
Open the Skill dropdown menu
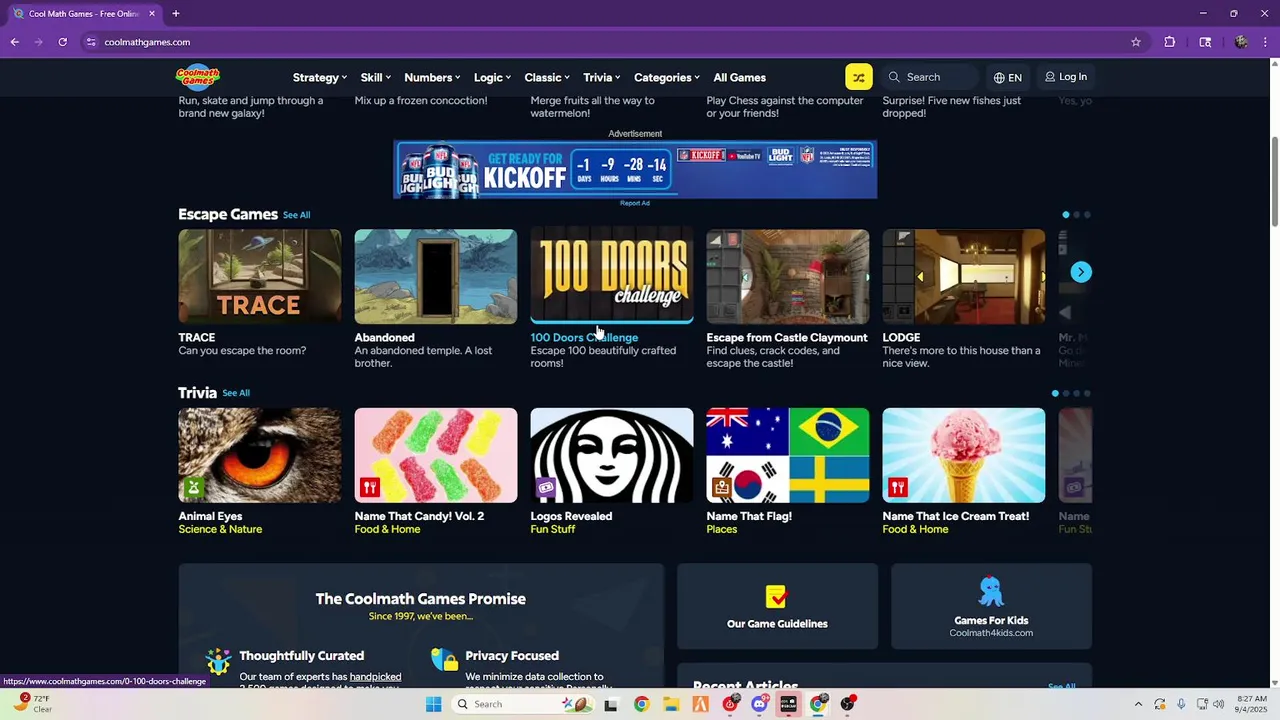(x=376, y=78)
